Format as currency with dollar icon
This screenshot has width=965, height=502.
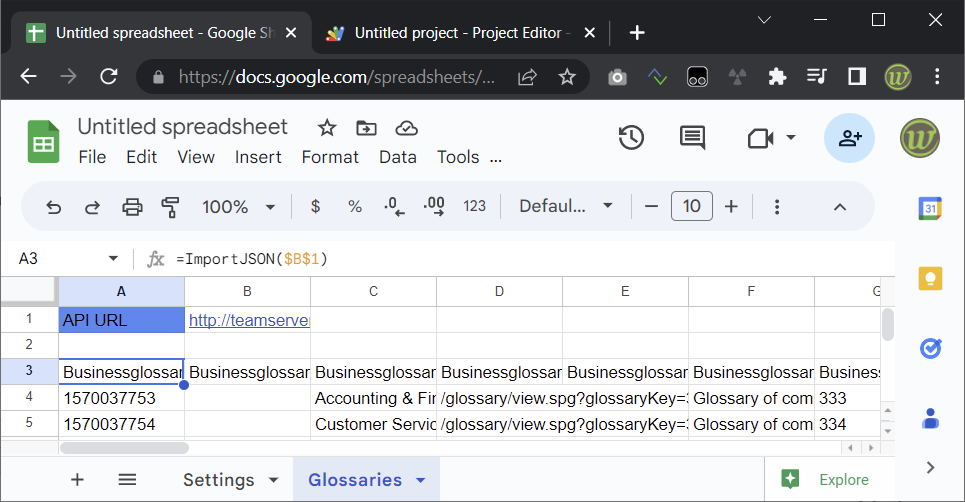[x=315, y=206]
